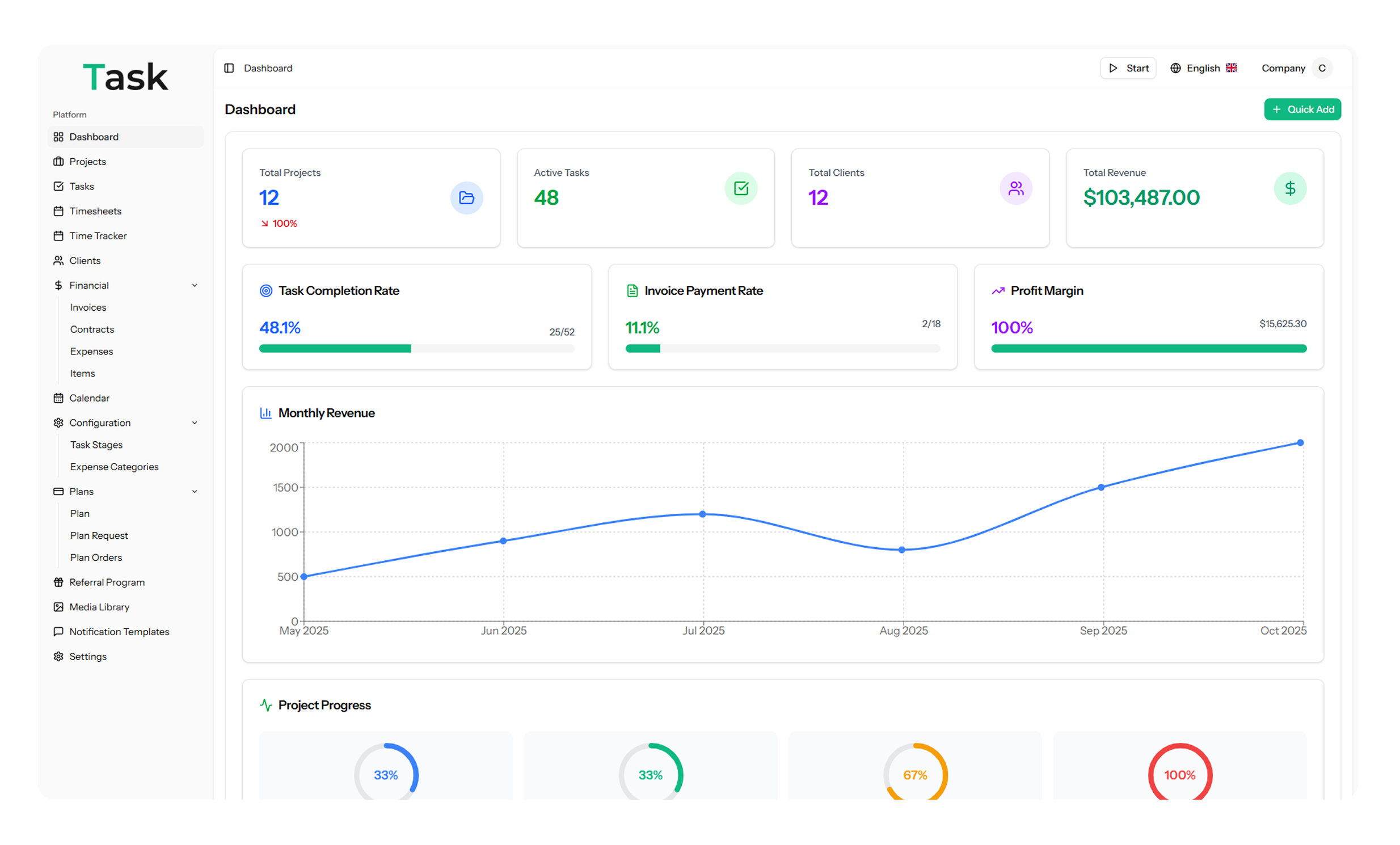Image resolution: width=1400 pixels, height=845 pixels.
Task: Click the Active Tasks checkmark icon
Action: [741, 188]
